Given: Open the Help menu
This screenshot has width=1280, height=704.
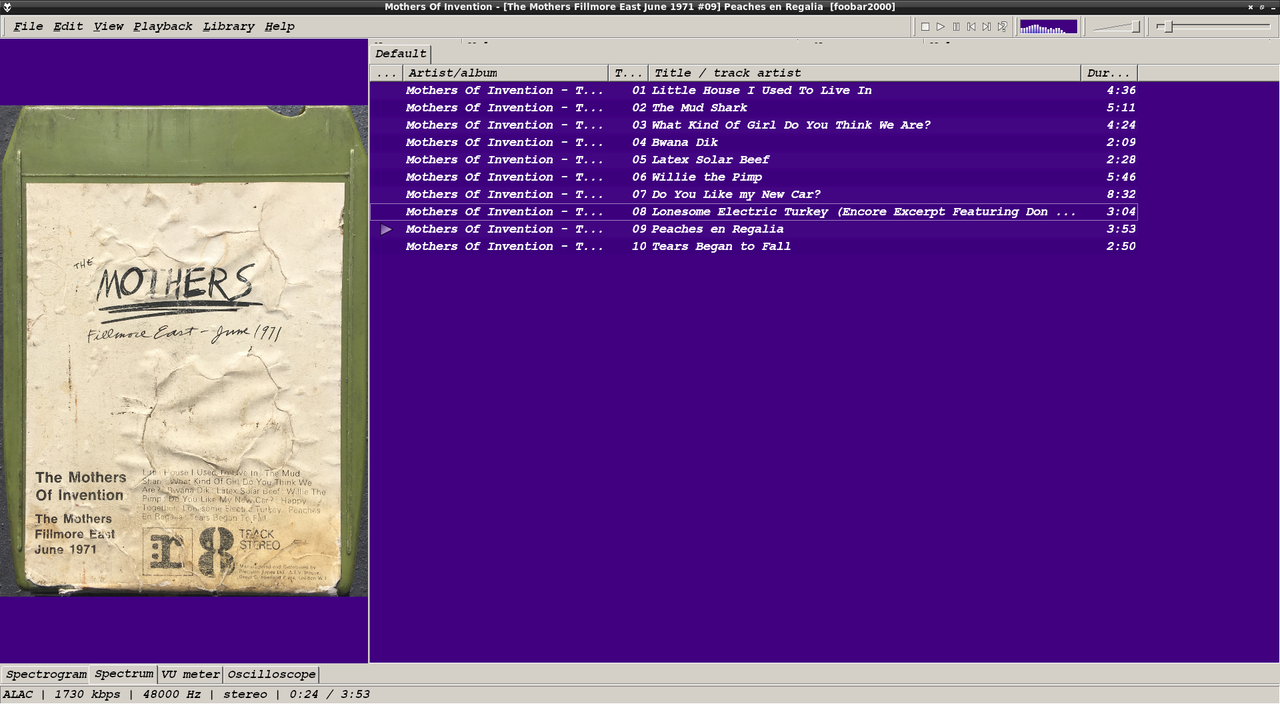Looking at the screenshot, I should 280,26.
